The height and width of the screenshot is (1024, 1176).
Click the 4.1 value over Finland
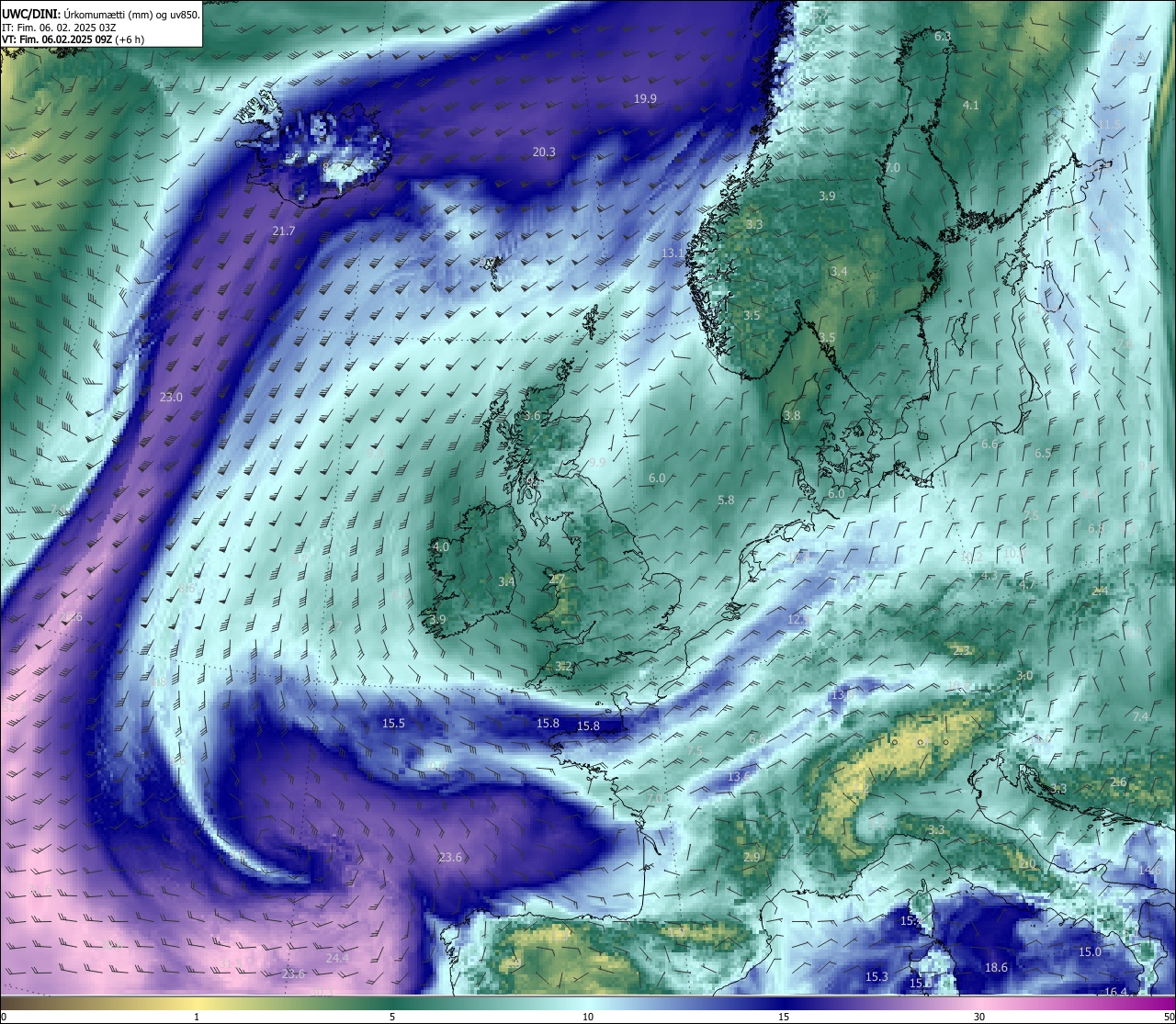[x=970, y=107]
